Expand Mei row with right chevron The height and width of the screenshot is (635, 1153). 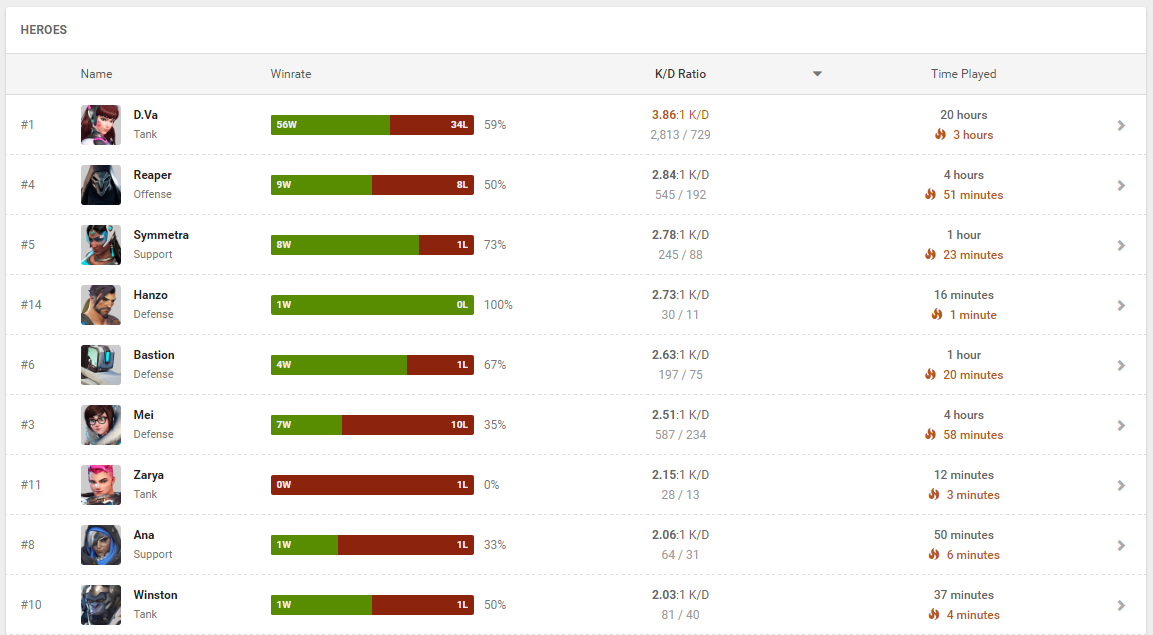[1121, 426]
